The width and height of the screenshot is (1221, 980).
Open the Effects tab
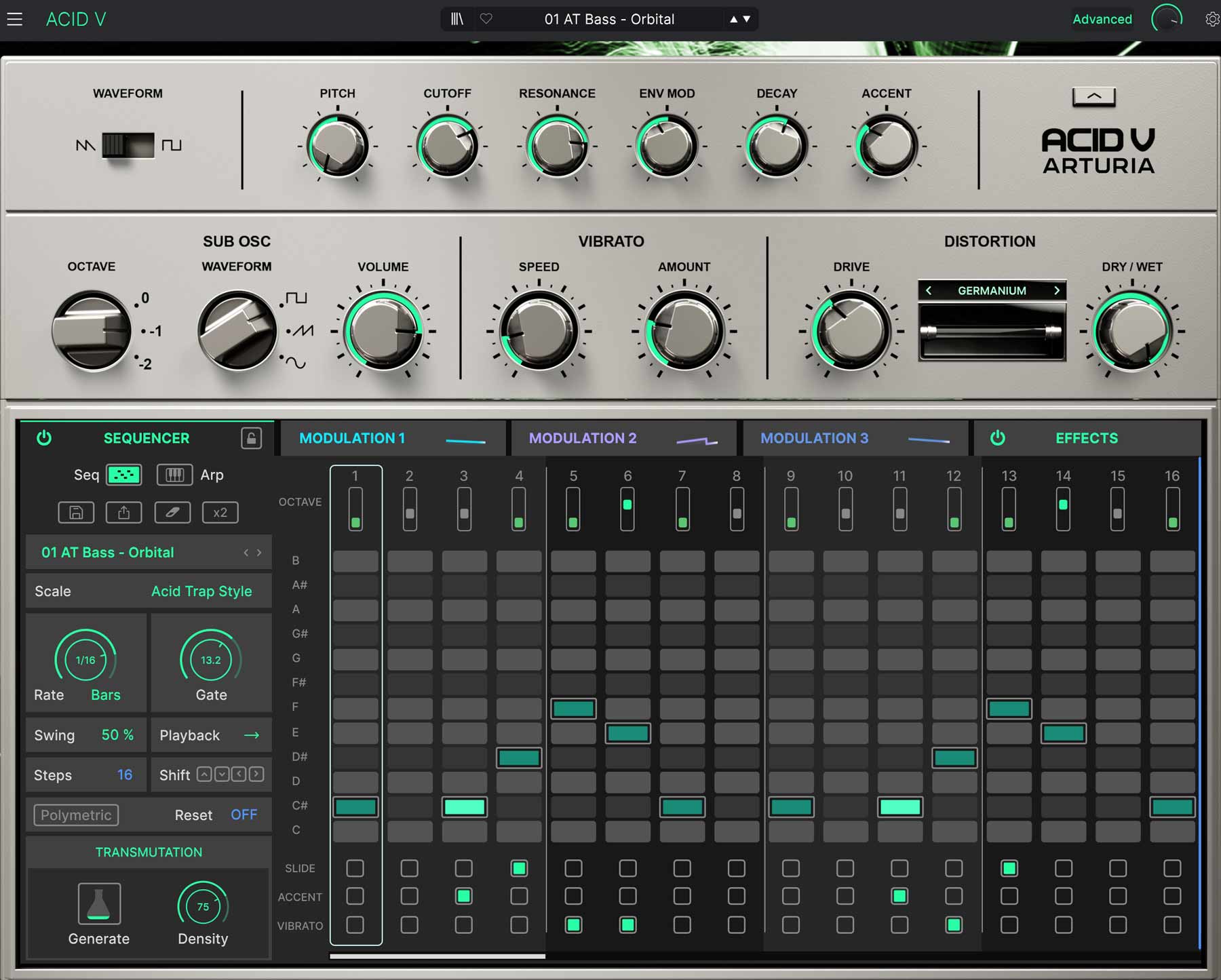click(x=1087, y=438)
